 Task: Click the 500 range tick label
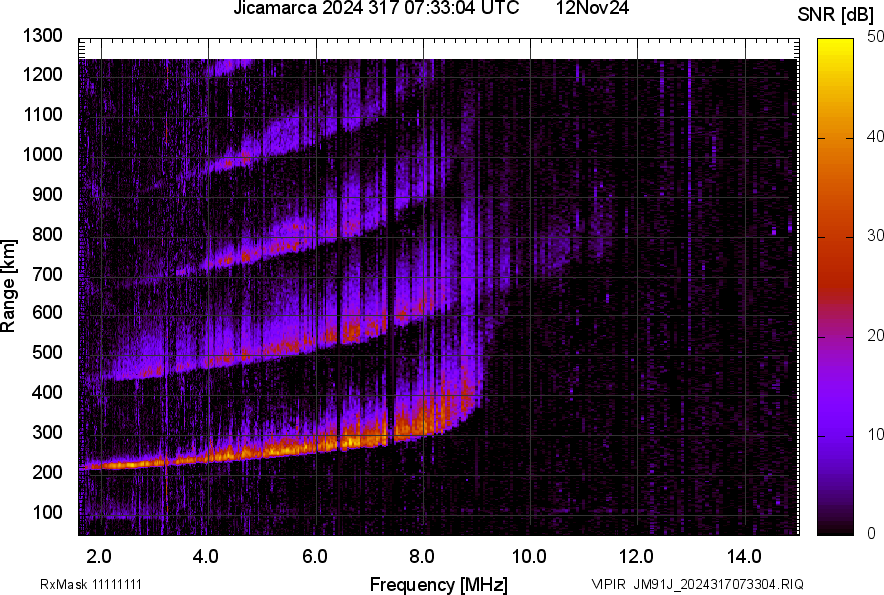48,353
